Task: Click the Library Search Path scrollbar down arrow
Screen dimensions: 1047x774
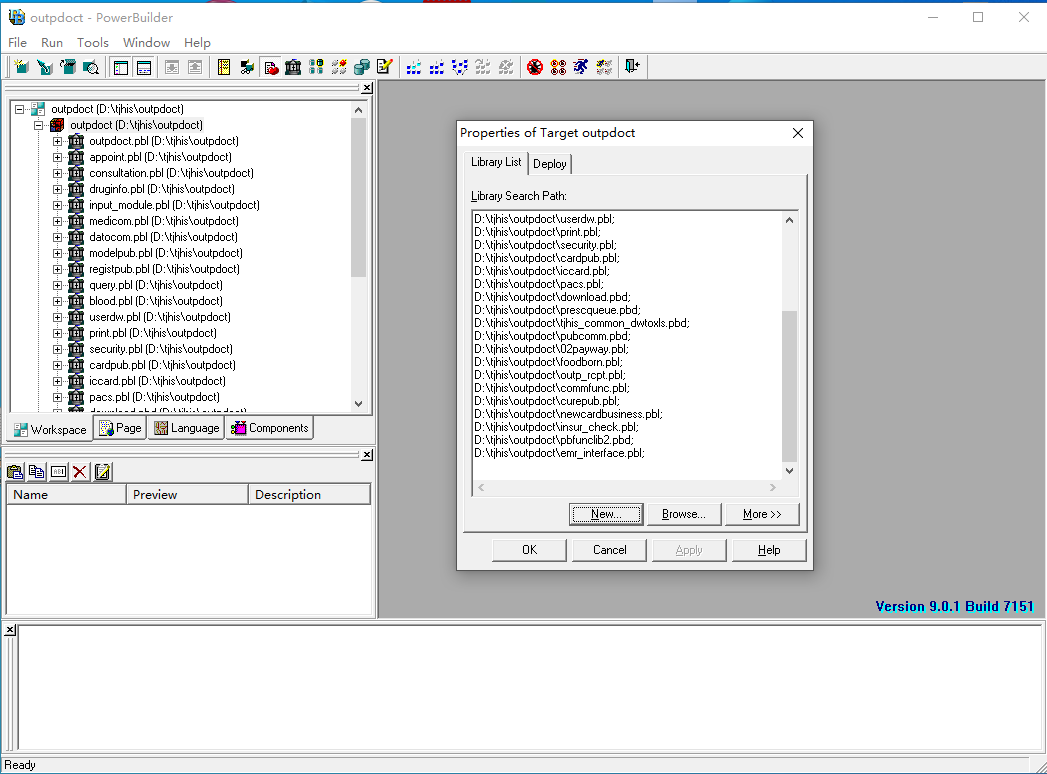Action: [x=789, y=471]
